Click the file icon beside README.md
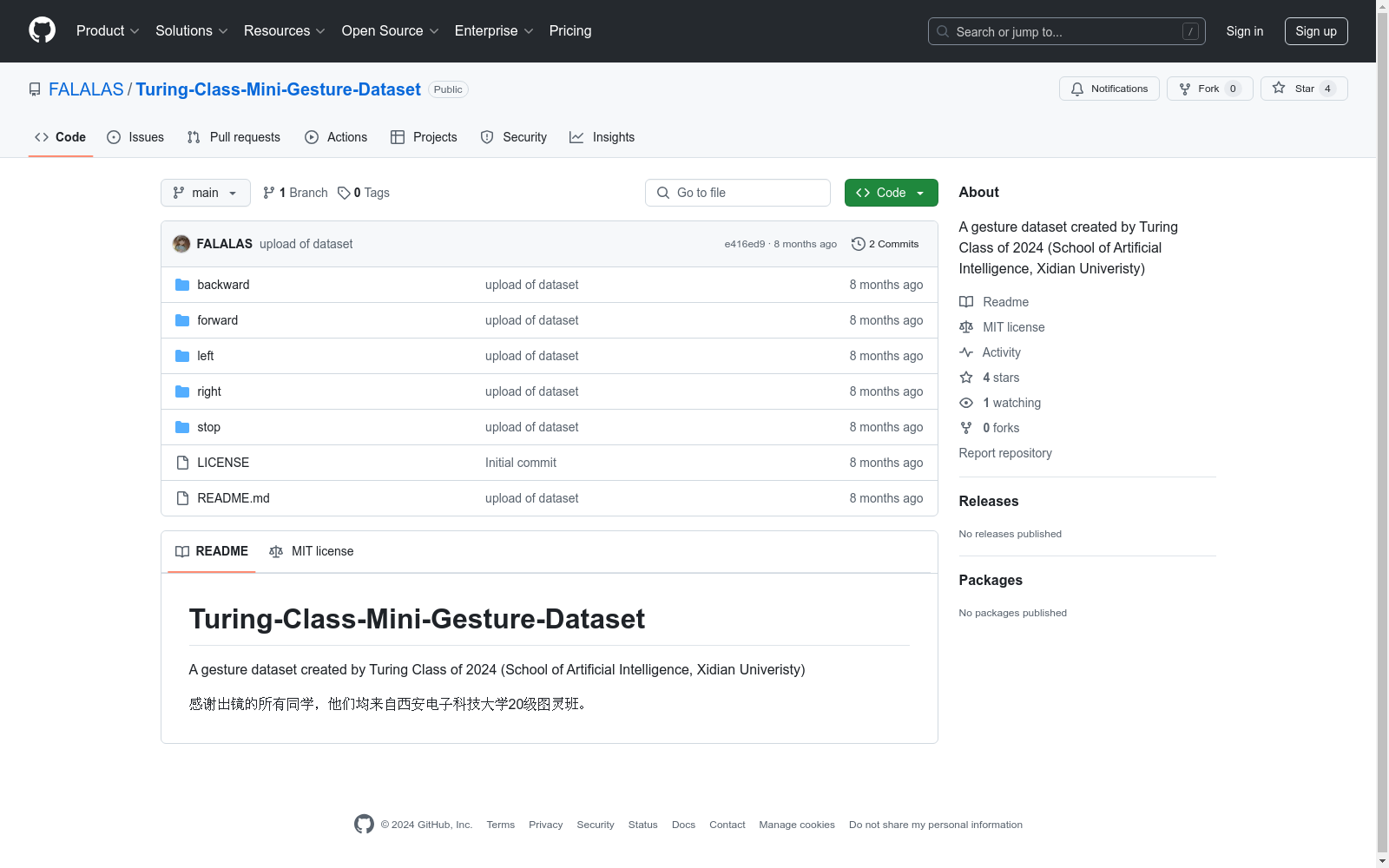Screen dimensions: 1389x868 (182, 498)
